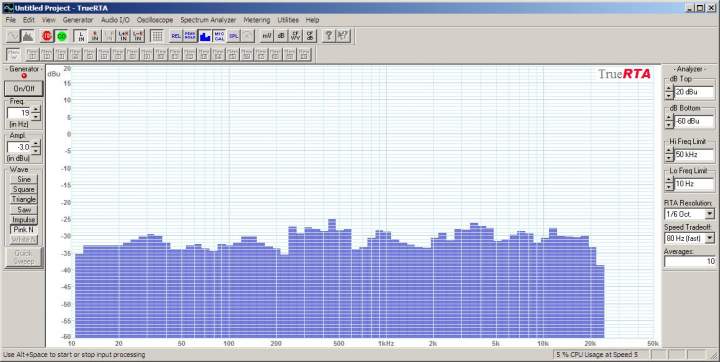Screen dimensions: 720x362
Task: Click the Averages field showing 10
Action: (x=689, y=261)
